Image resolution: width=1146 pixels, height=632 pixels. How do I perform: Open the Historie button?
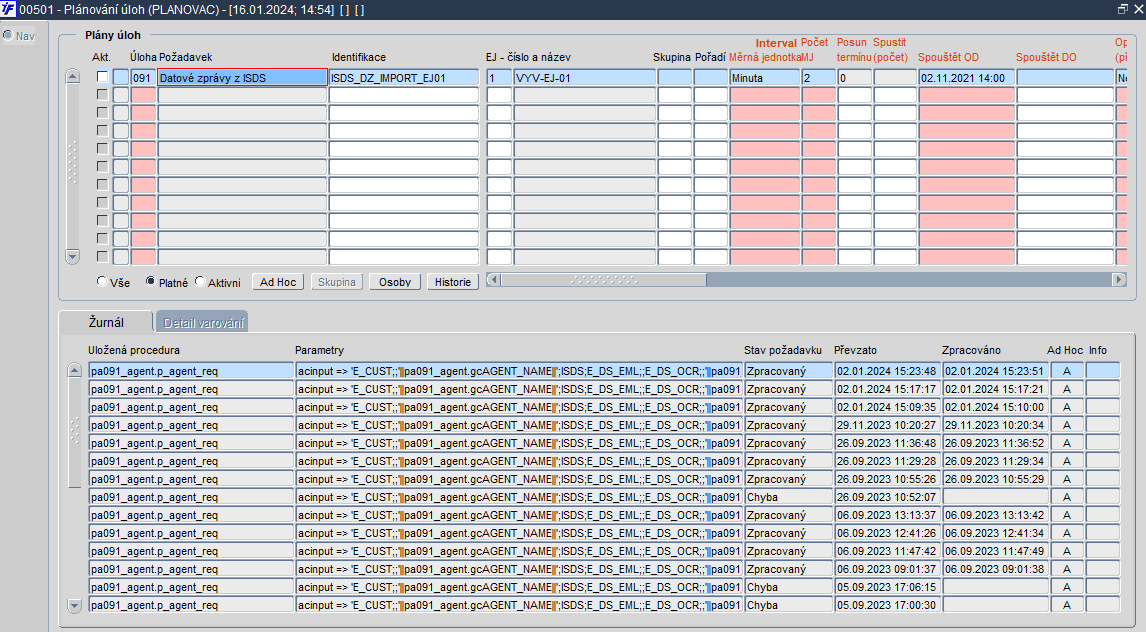click(452, 282)
